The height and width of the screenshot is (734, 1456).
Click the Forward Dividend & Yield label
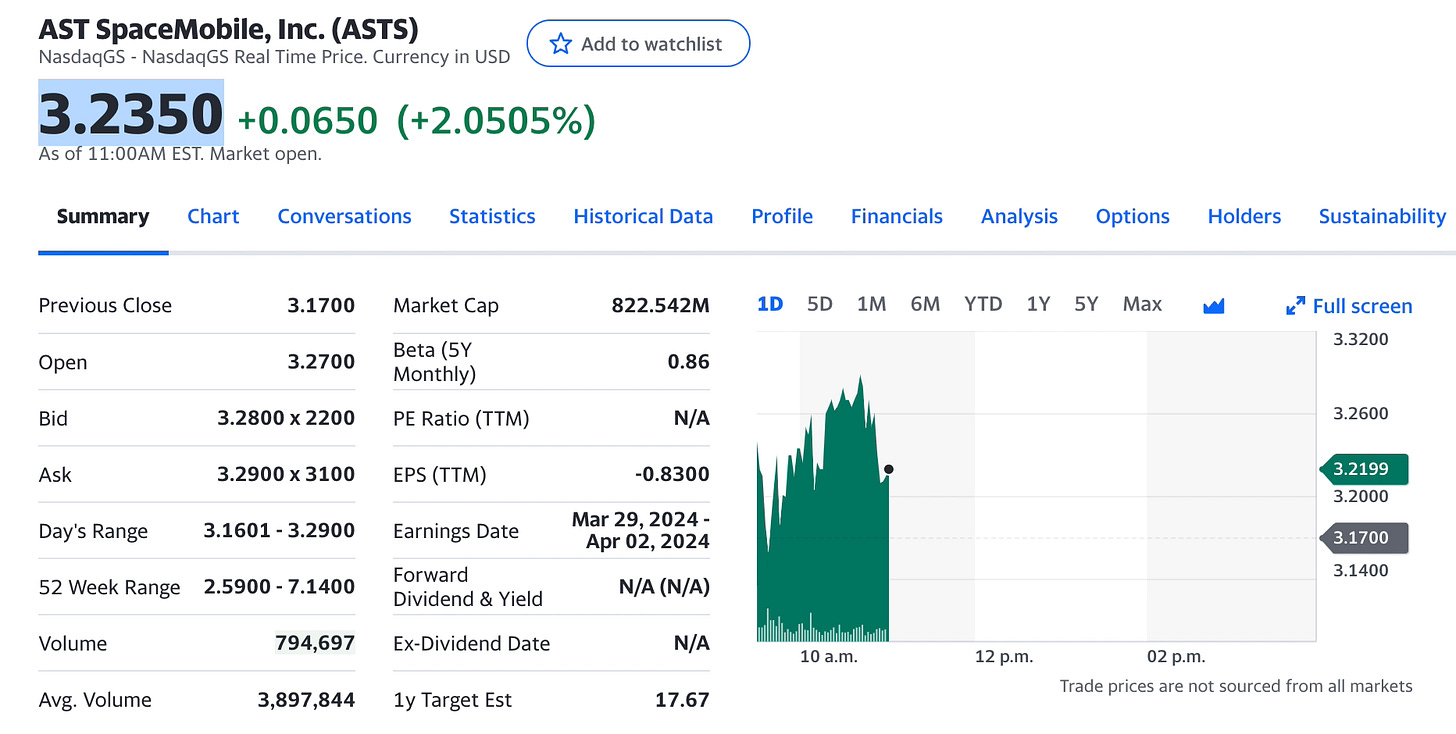[468, 587]
